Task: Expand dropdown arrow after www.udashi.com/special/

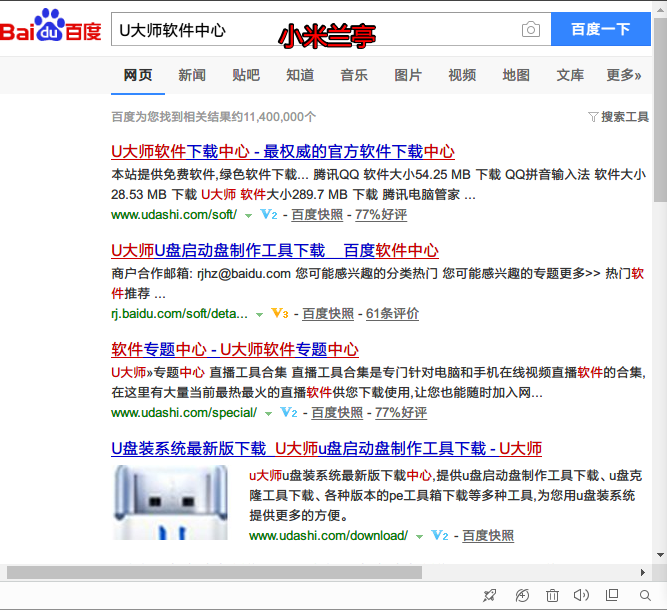Action: [268, 413]
